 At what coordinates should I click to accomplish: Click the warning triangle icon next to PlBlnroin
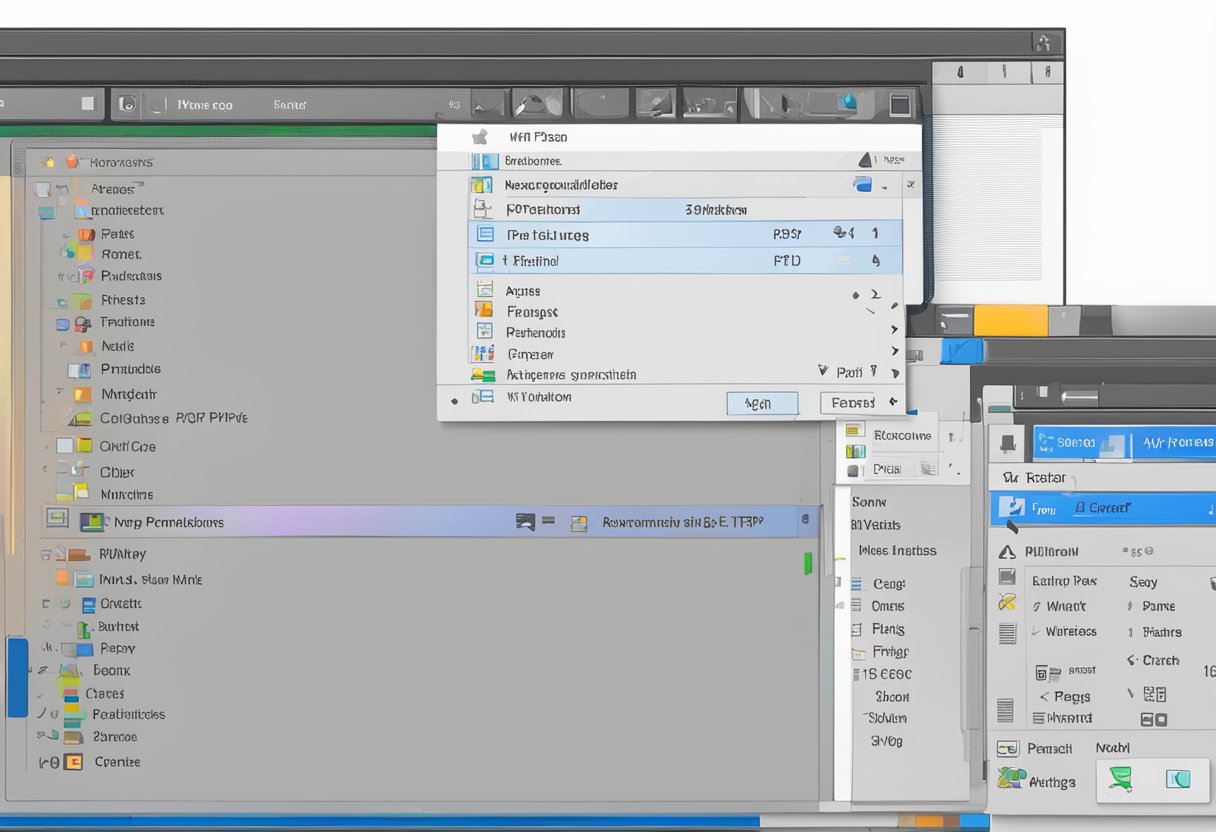pyautogui.click(x=1007, y=552)
